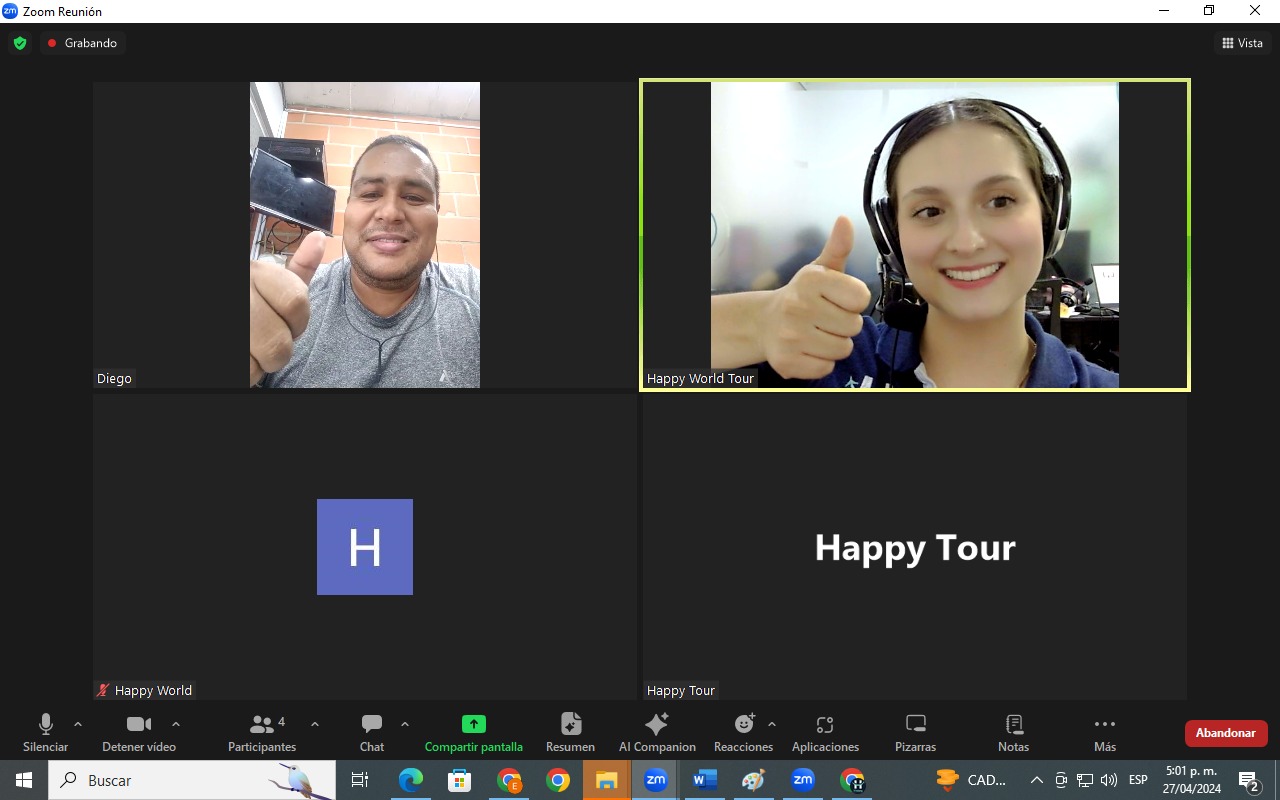1280x800 pixels.
Task: Expand arrow next to Participantes
Action: pyautogui.click(x=315, y=724)
